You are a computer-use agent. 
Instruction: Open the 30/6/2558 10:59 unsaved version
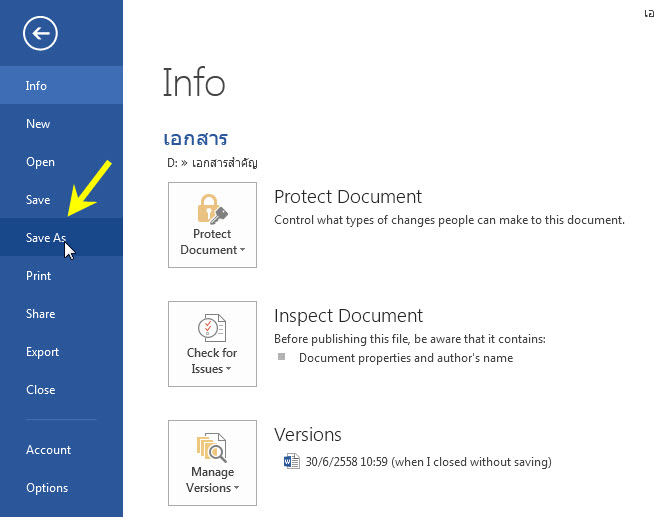(x=428, y=462)
